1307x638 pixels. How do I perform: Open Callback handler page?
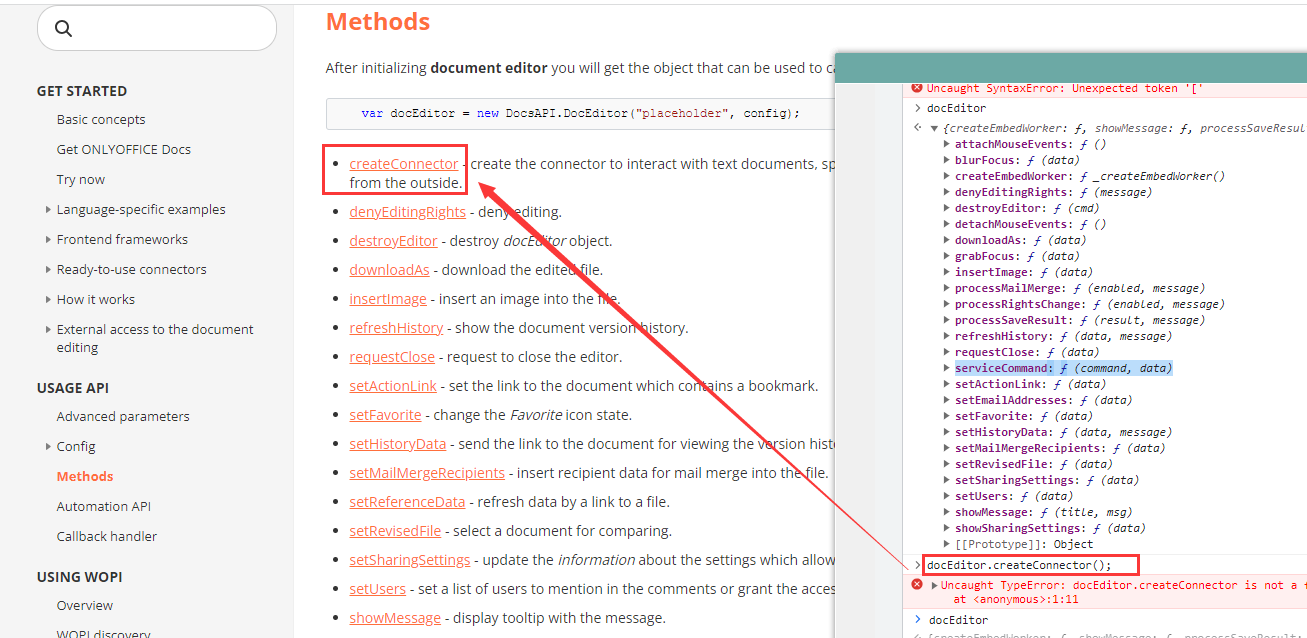107,536
